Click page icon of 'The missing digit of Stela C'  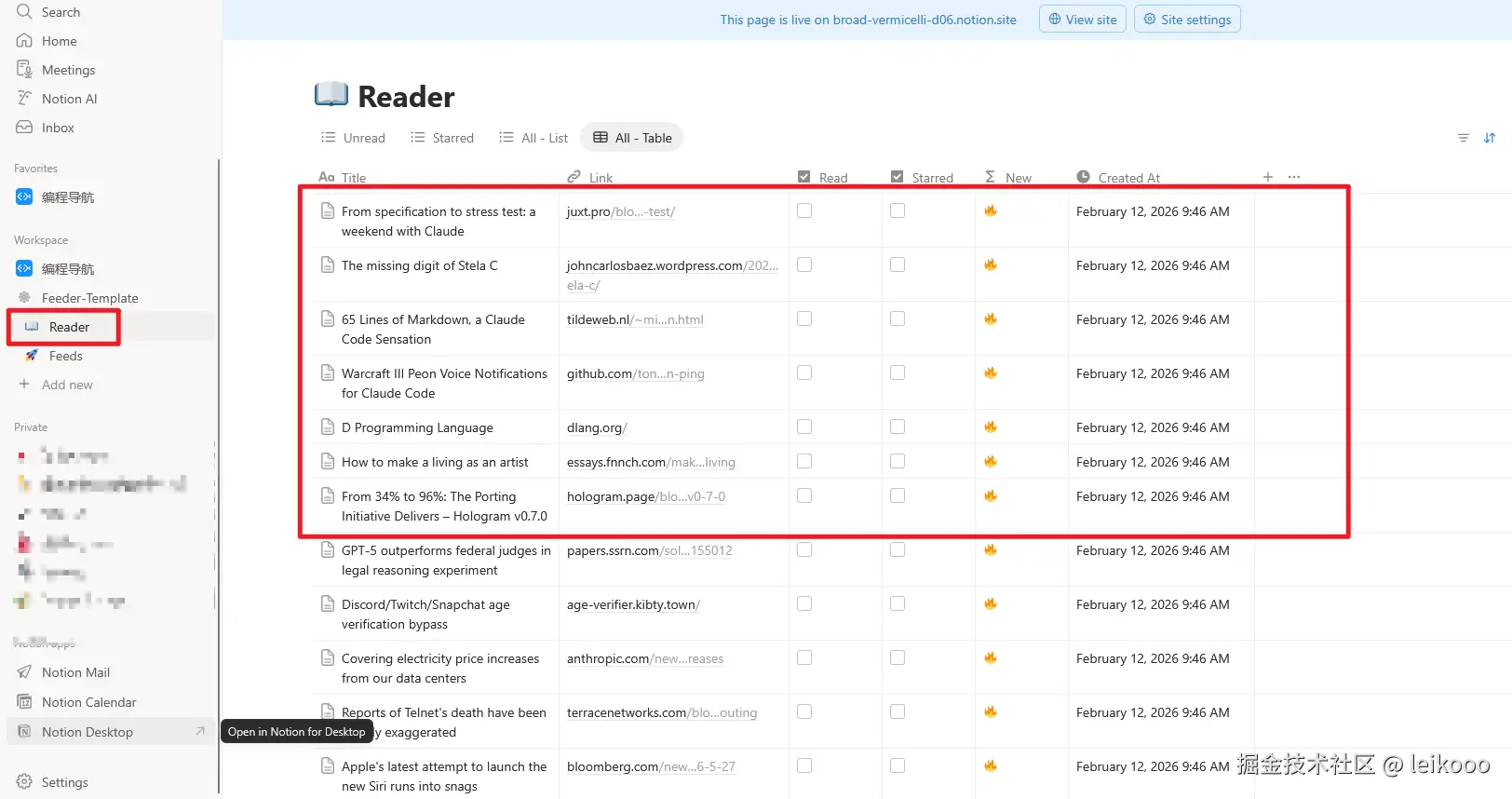pyautogui.click(x=328, y=265)
